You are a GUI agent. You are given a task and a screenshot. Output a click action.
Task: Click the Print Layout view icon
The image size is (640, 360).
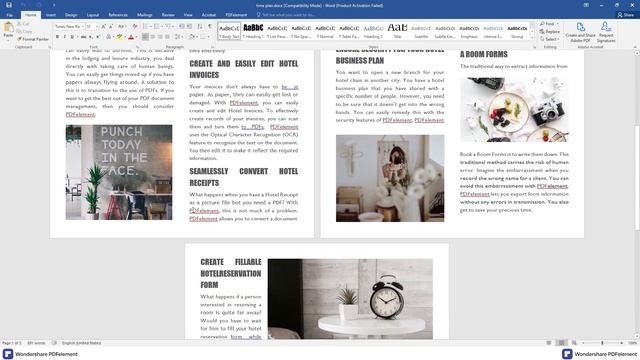(x=561, y=343)
